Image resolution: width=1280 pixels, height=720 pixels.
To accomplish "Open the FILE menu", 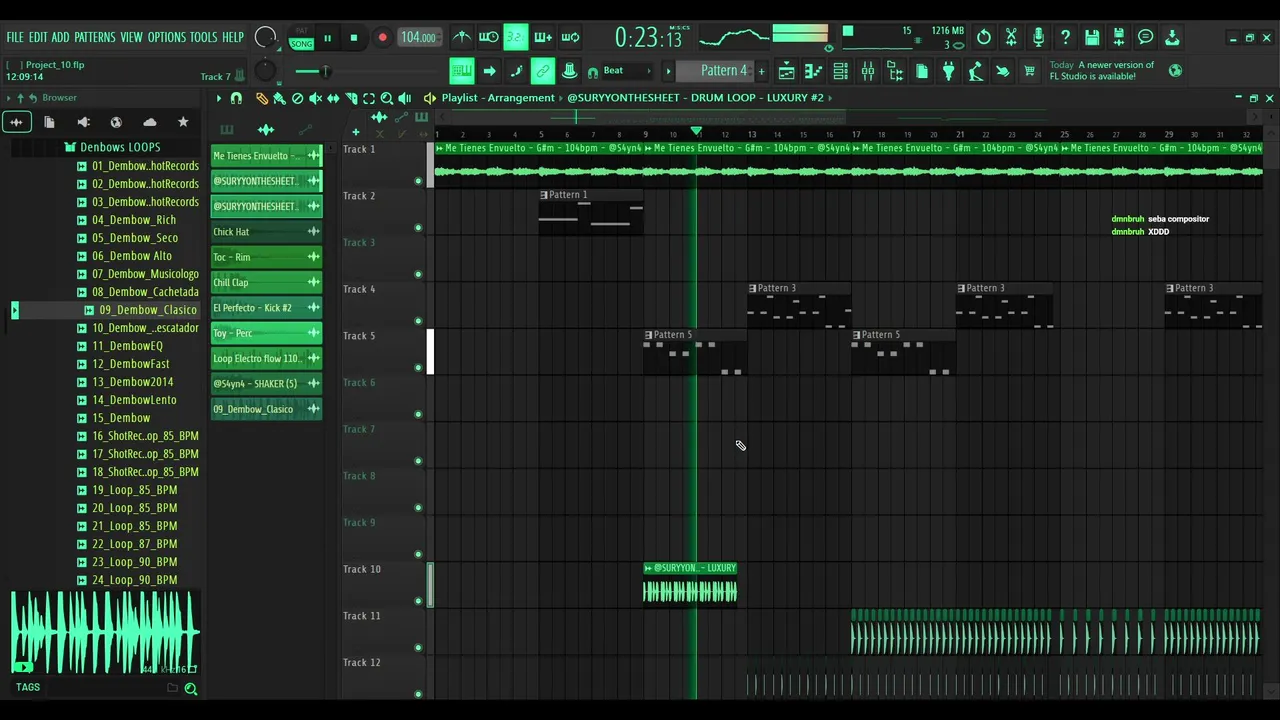I will [15, 37].
